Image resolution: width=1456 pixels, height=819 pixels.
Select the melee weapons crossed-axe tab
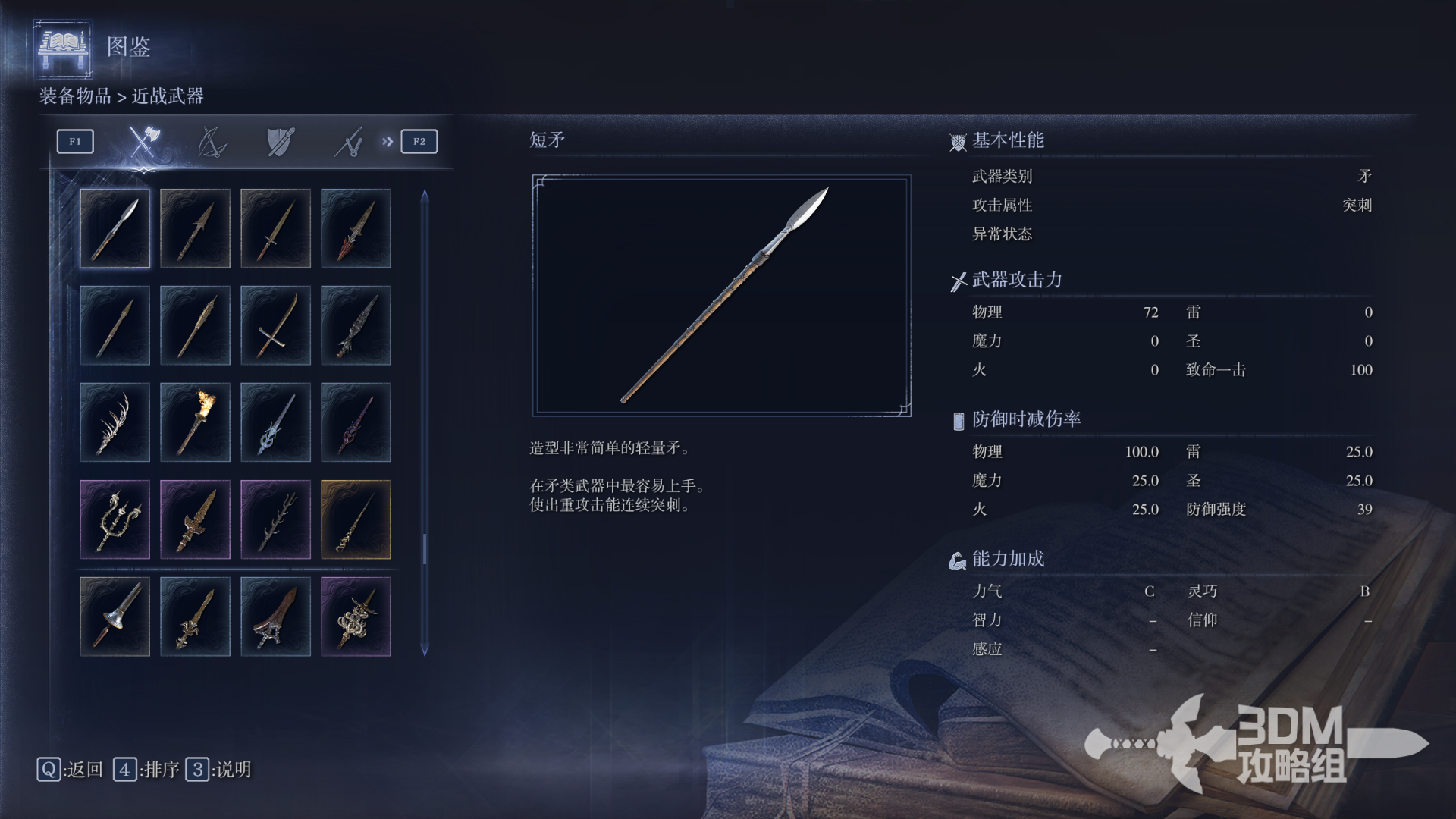(143, 141)
